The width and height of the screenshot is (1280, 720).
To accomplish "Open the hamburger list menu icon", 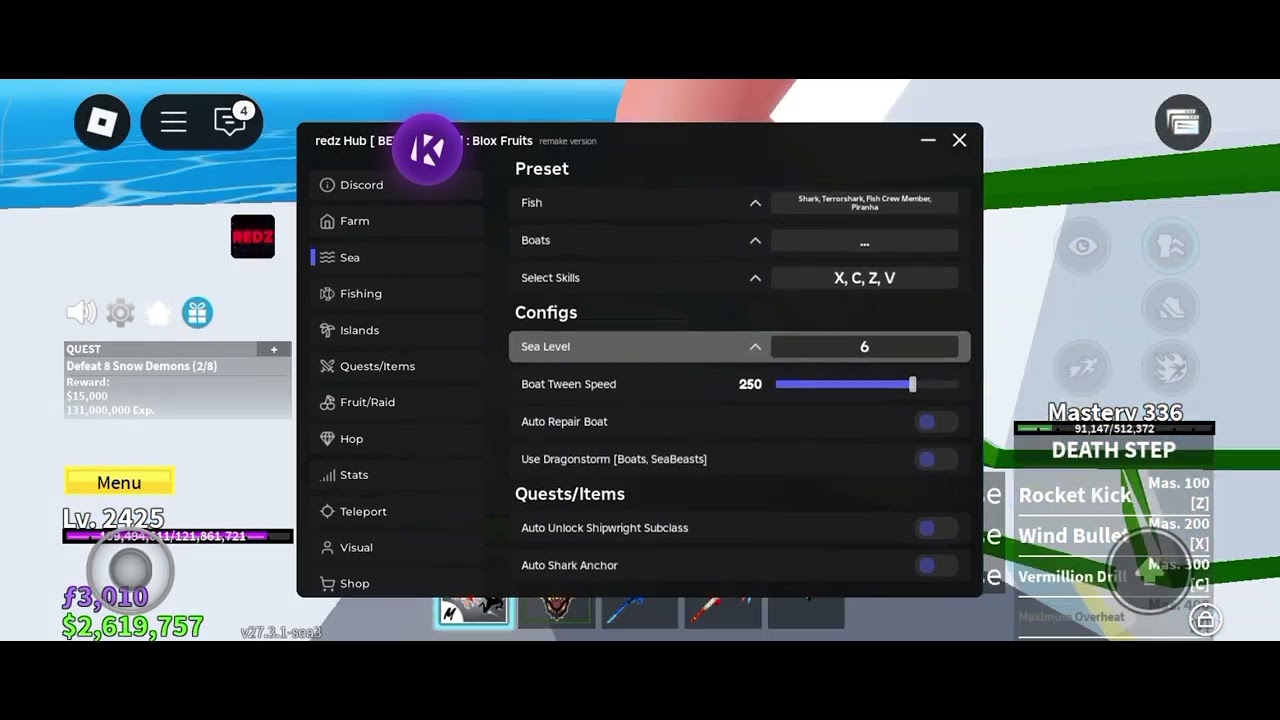I will [x=174, y=122].
